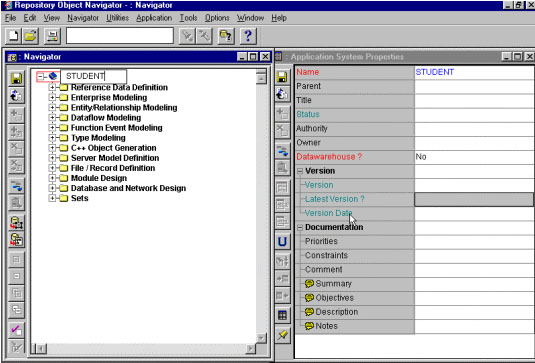Open the Navigator menu
Screen dimensions: 535x363
pos(83,18)
